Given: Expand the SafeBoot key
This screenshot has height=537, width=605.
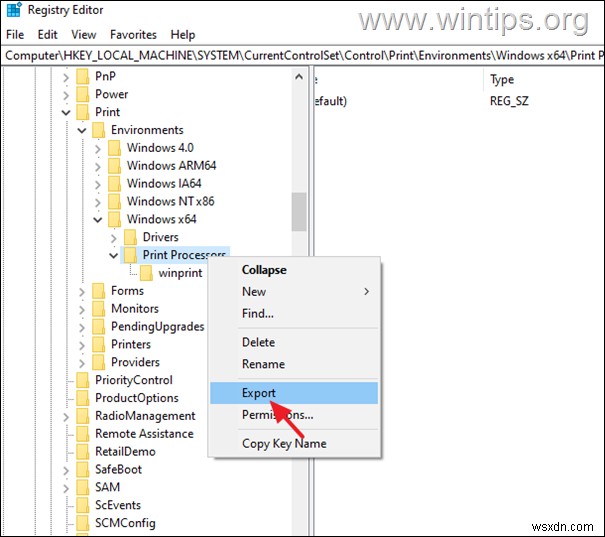Looking at the screenshot, I should pos(66,470).
